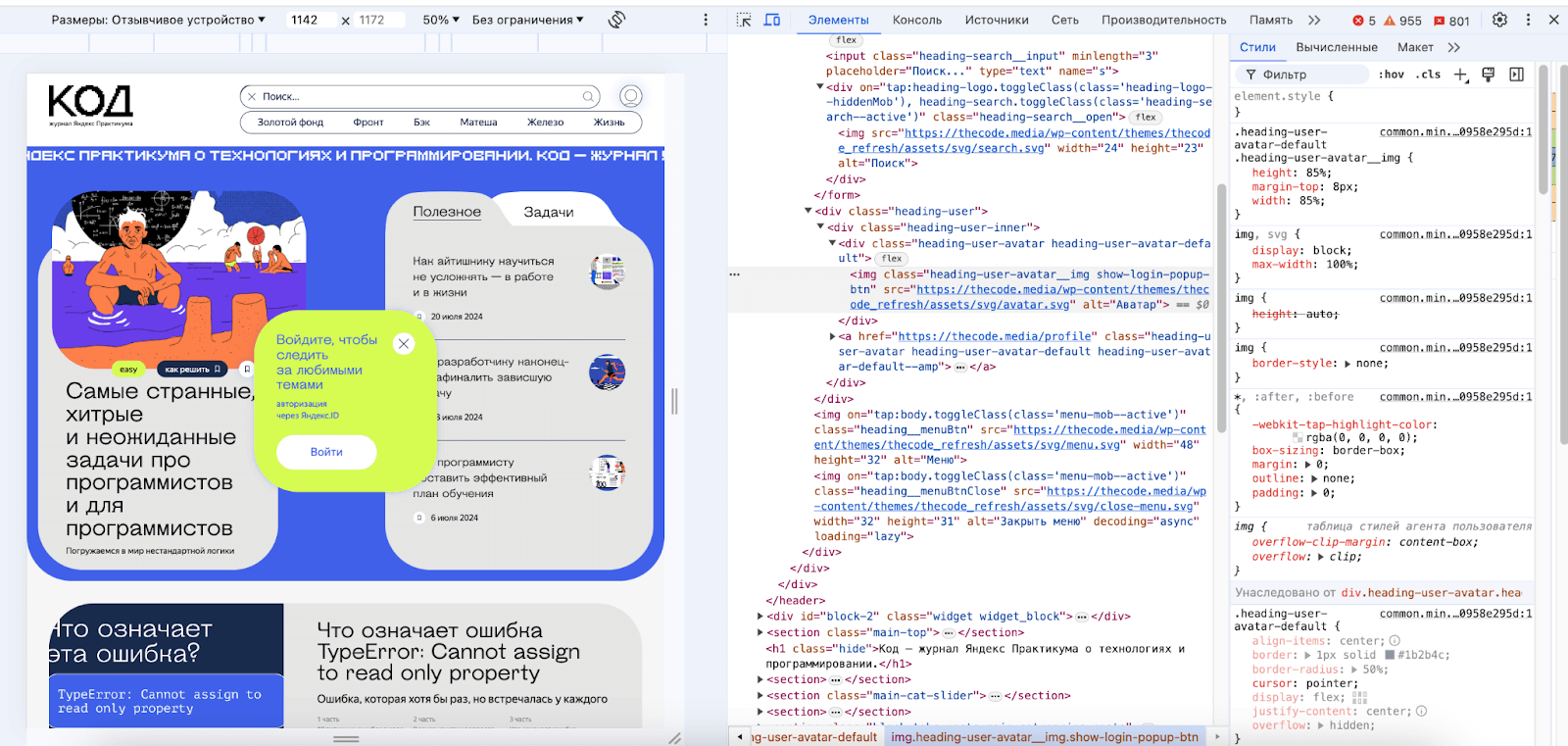Image resolution: width=1568 pixels, height=746 pixels.
Task: Click the new style rule plus icon
Action: pyautogui.click(x=1460, y=75)
